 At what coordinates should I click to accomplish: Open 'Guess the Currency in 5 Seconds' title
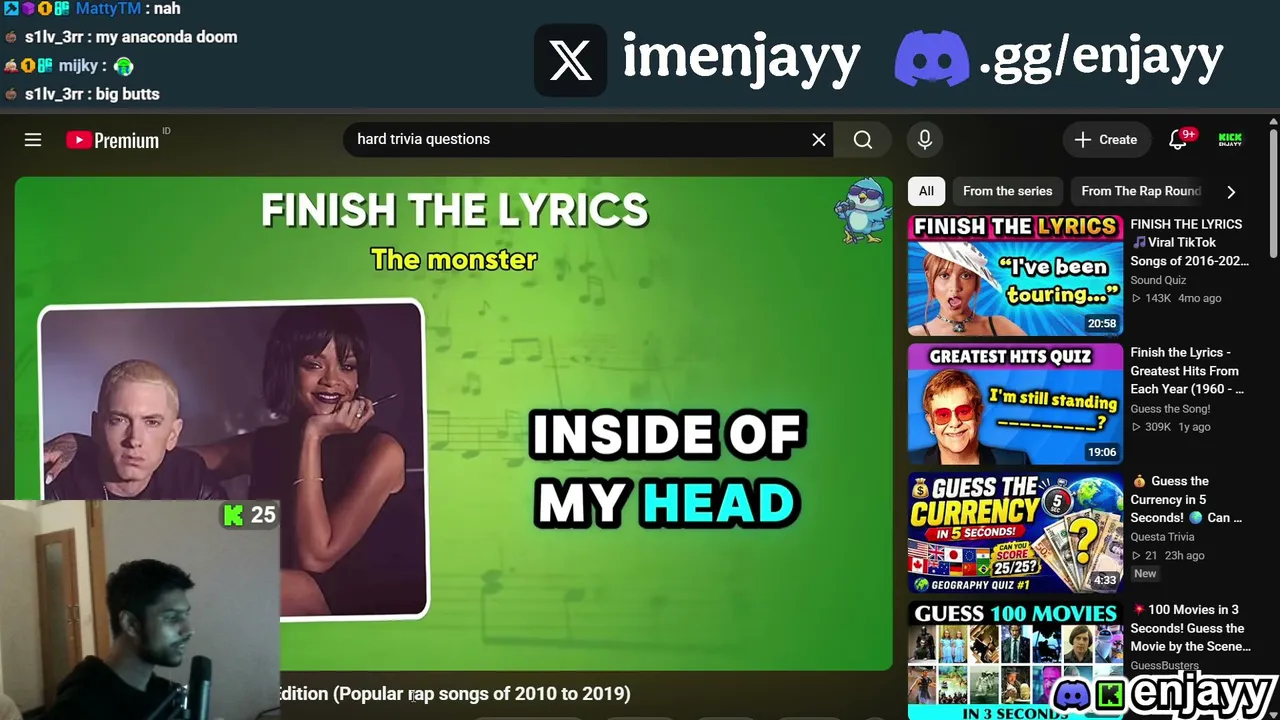point(1187,500)
